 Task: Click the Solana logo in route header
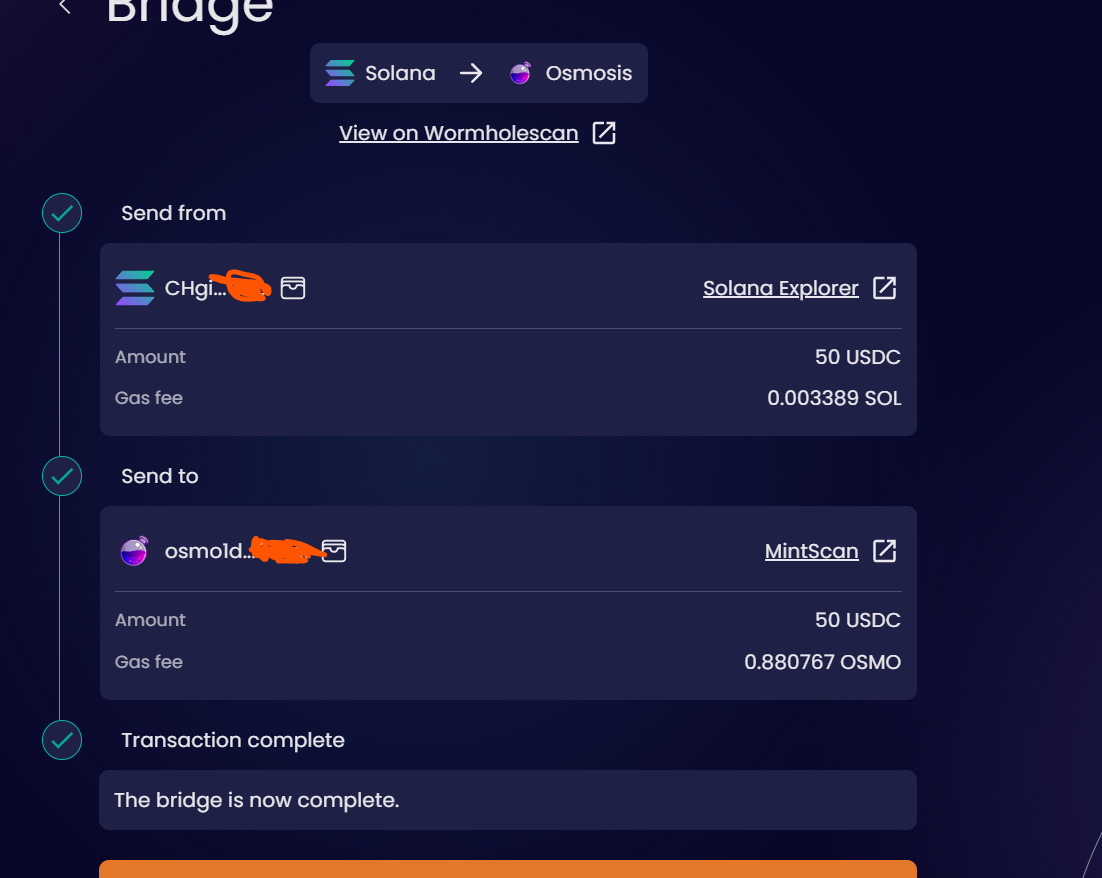click(x=340, y=73)
